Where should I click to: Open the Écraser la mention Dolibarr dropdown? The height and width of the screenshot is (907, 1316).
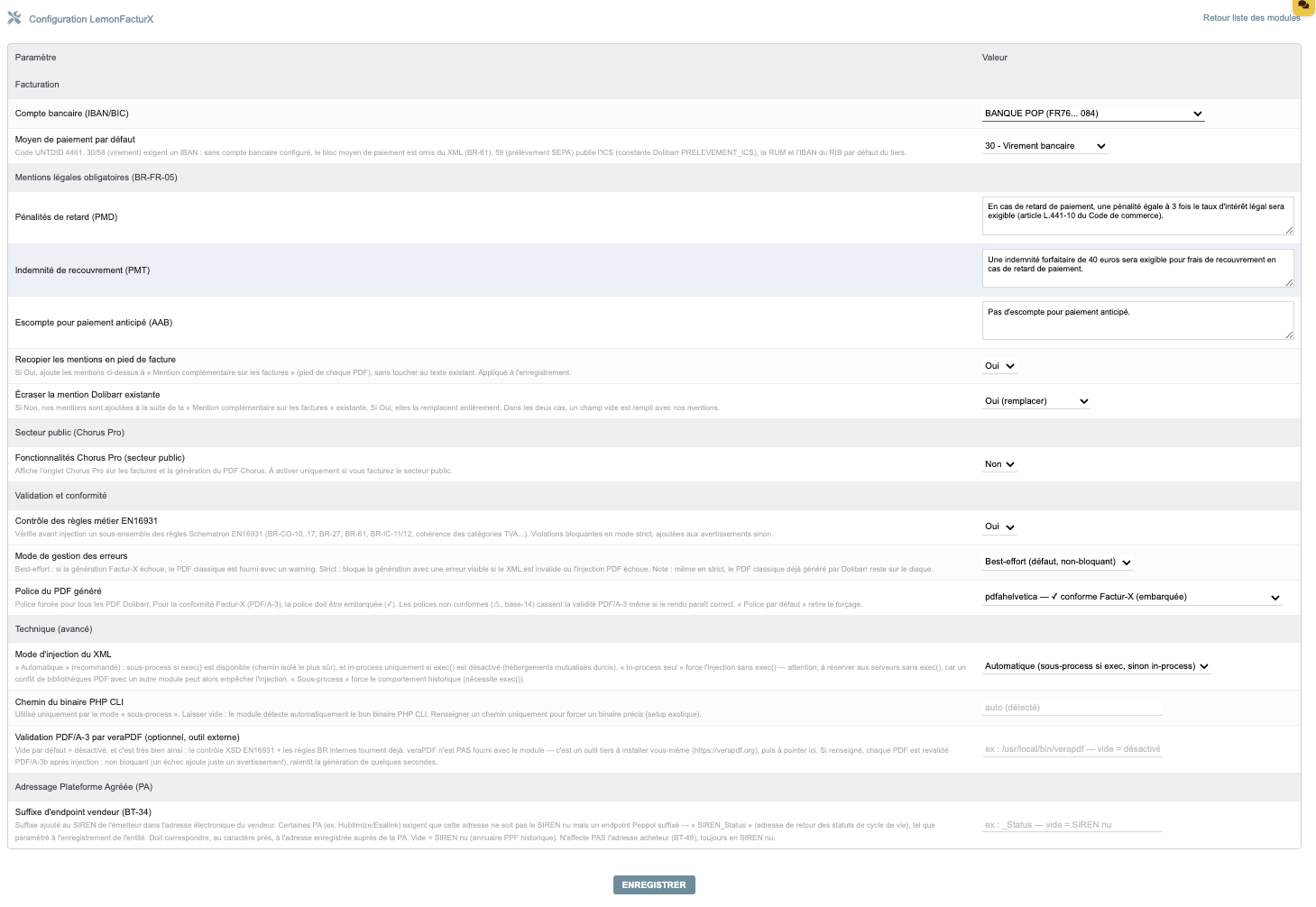pyautogui.click(x=1036, y=401)
